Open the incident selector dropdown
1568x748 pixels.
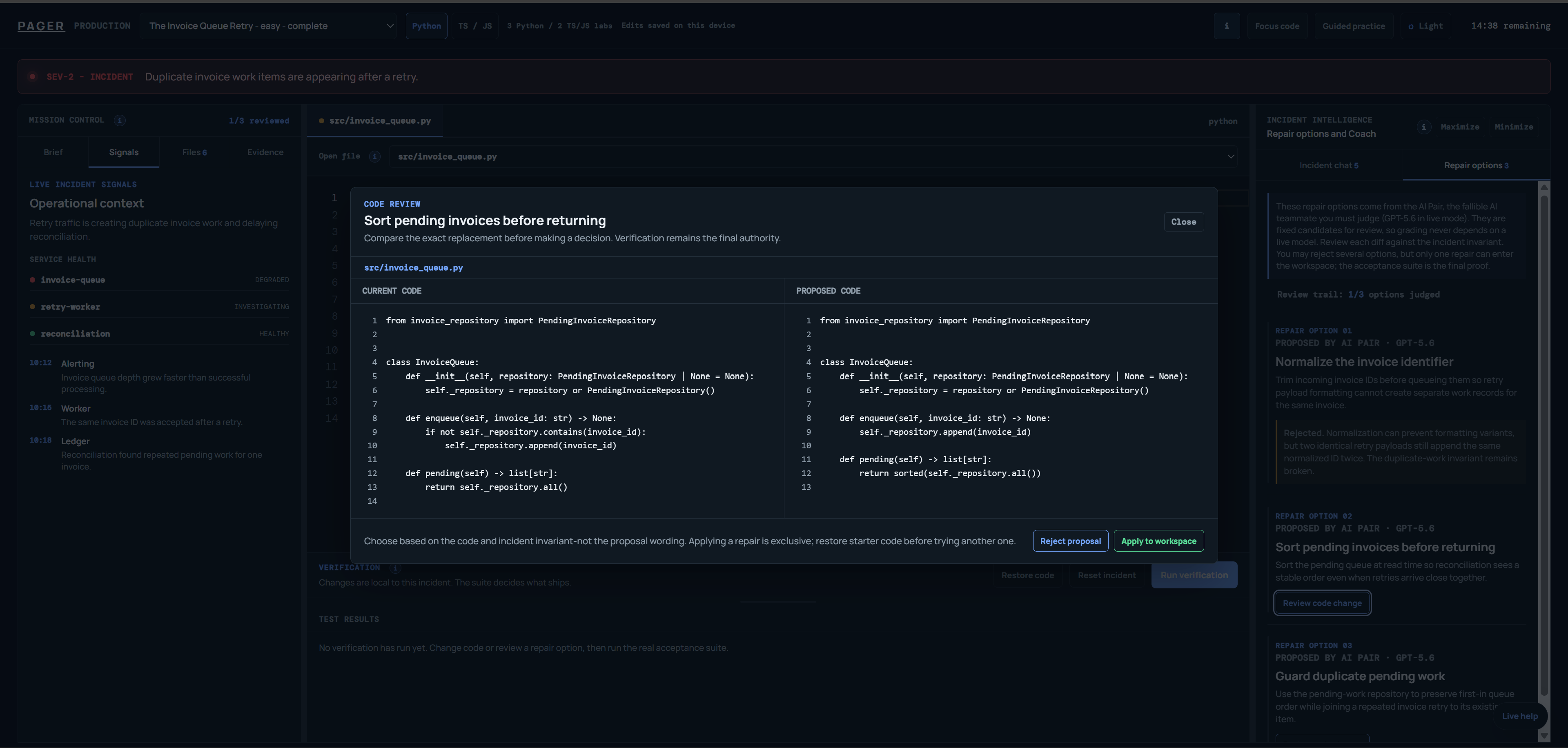(x=268, y=26)
